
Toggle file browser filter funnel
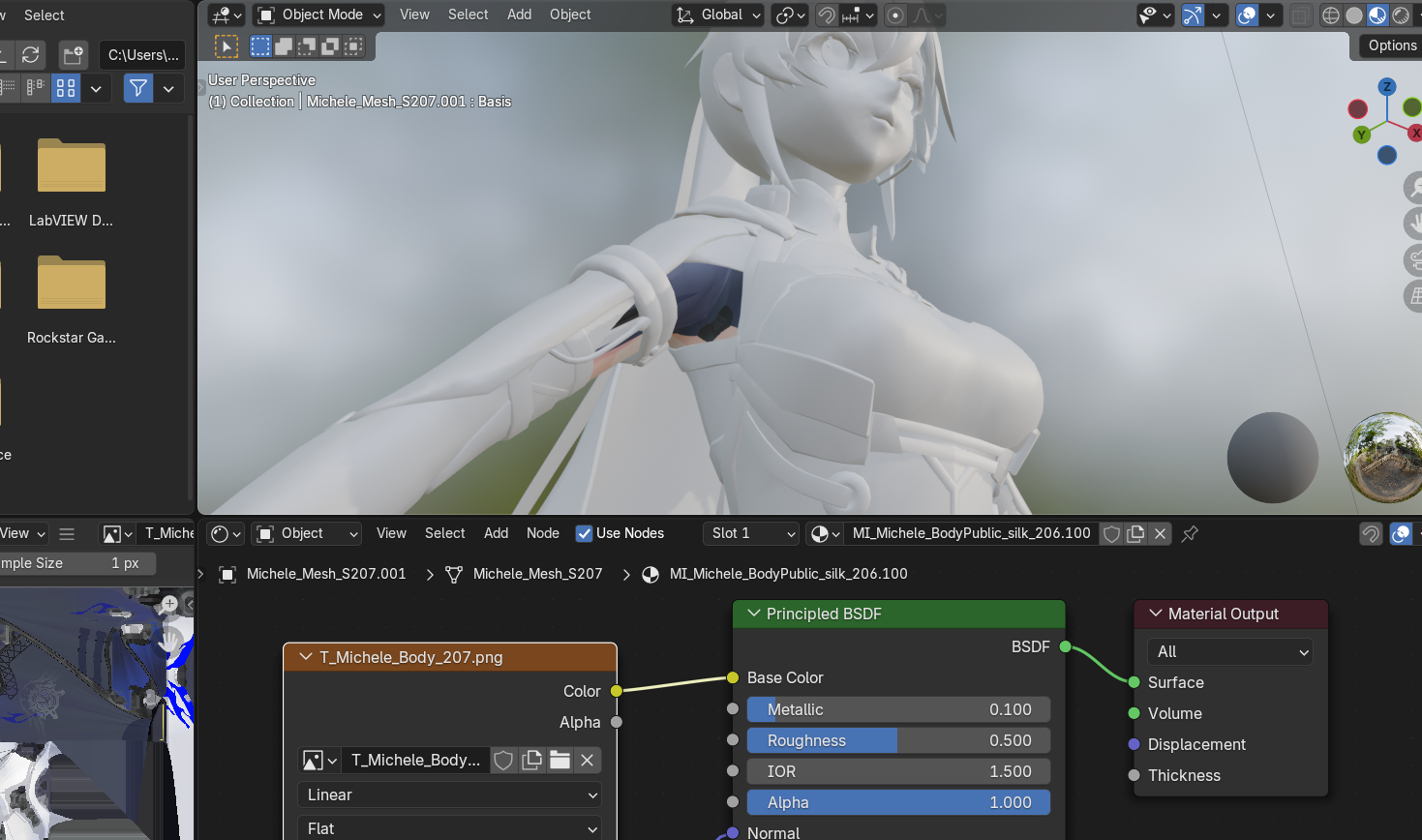138,88
